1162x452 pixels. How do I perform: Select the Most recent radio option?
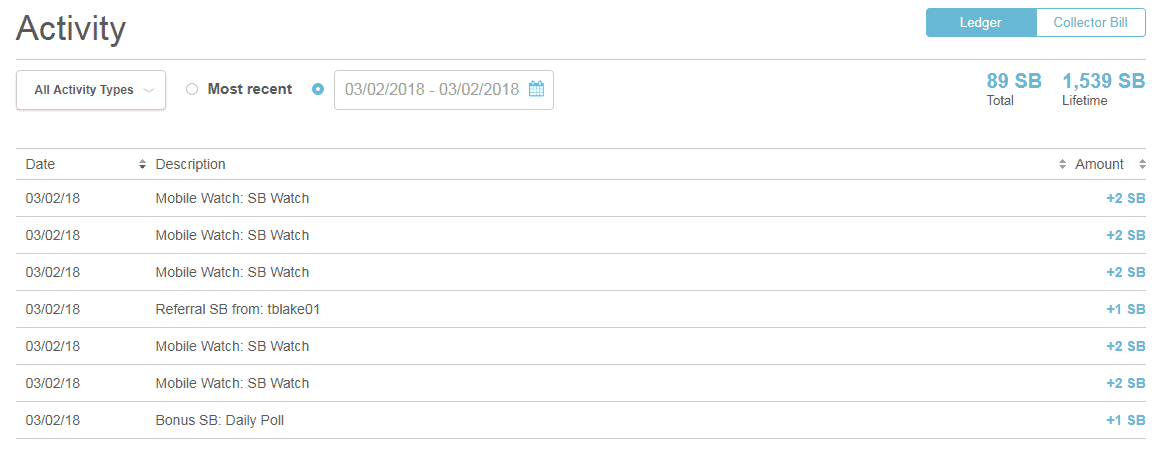[x=192, y=90]
